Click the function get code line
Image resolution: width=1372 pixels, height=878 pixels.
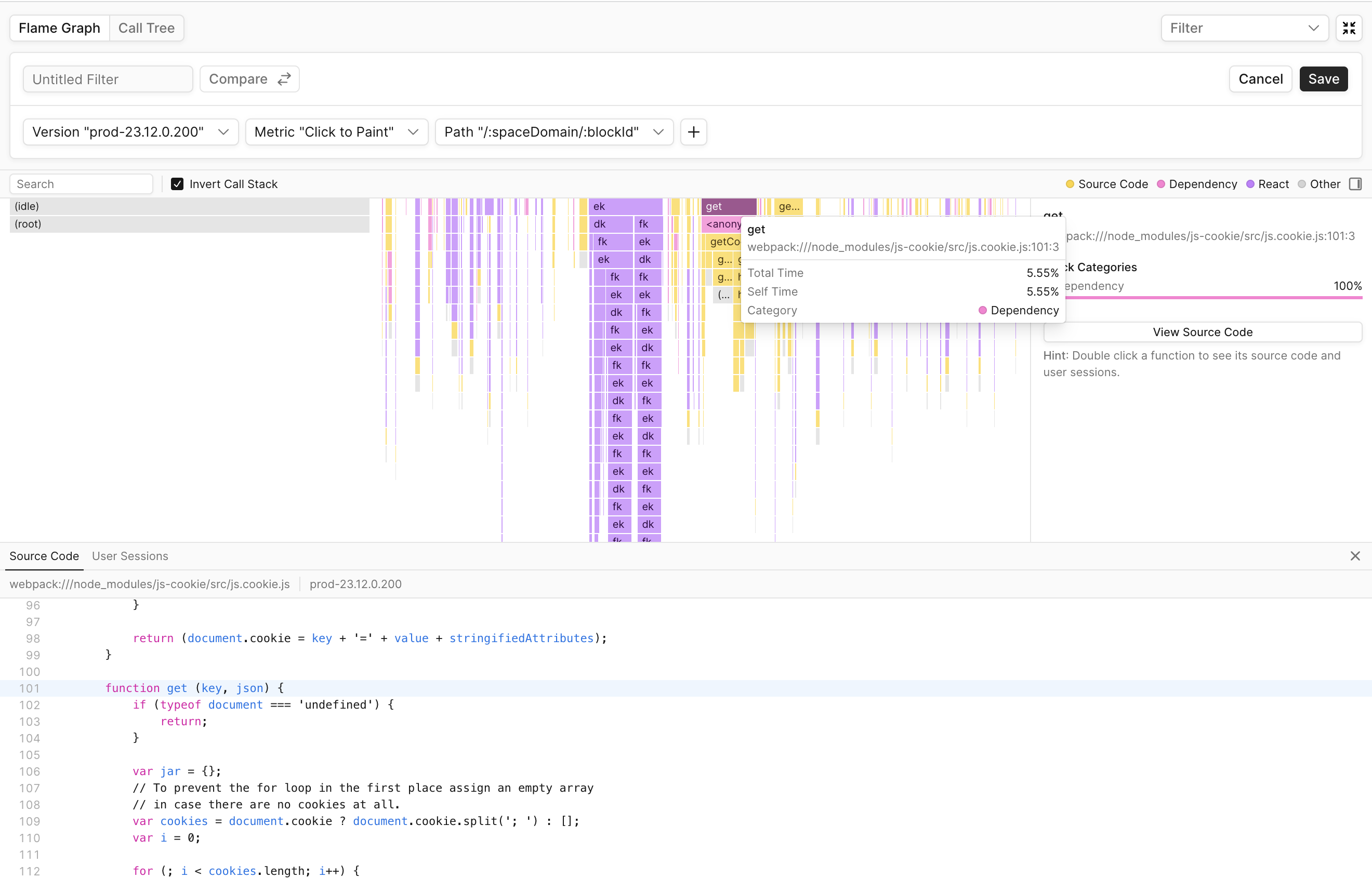click(x=194, y=688)
